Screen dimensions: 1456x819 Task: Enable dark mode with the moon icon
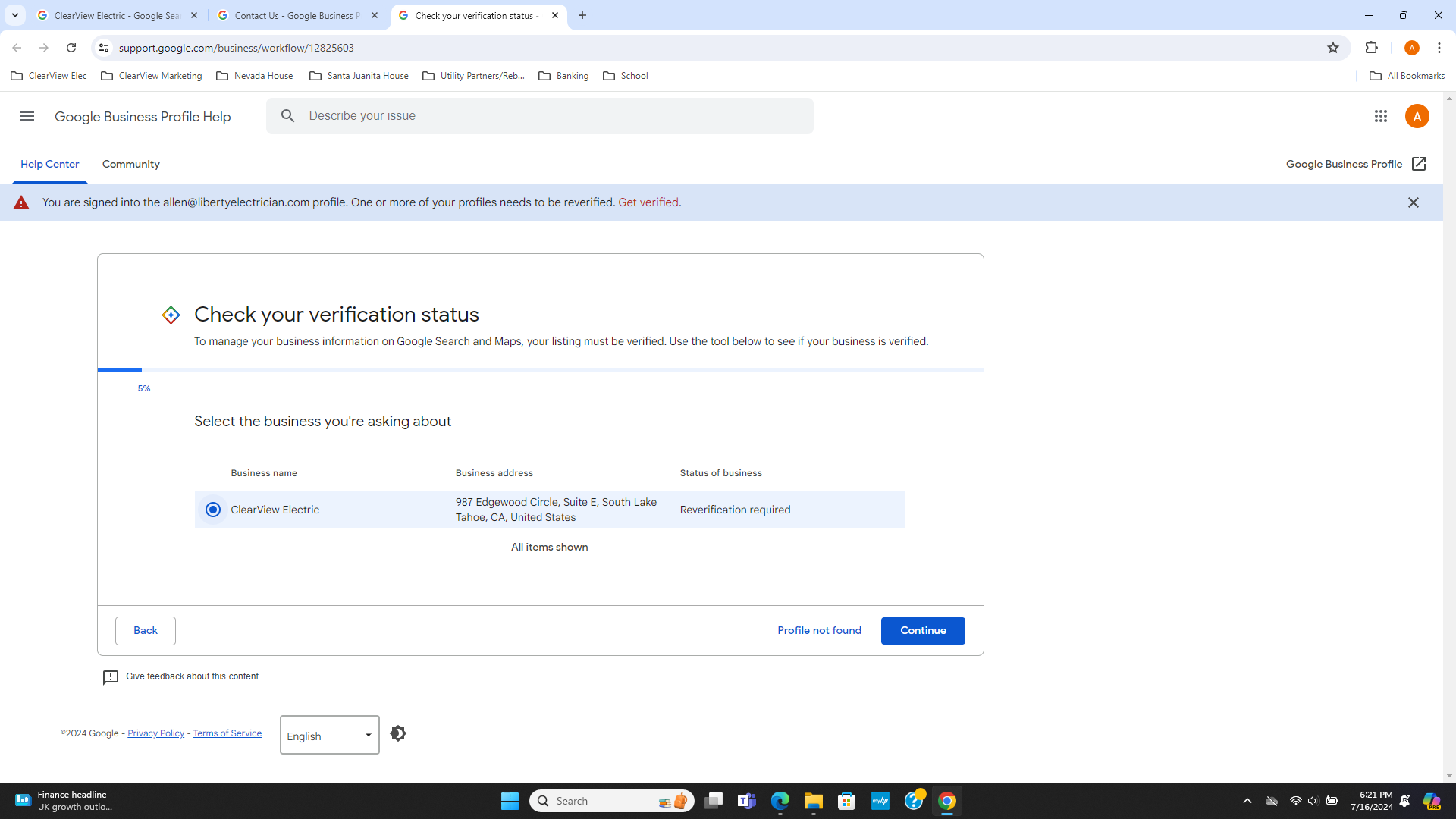coord(397,733)
